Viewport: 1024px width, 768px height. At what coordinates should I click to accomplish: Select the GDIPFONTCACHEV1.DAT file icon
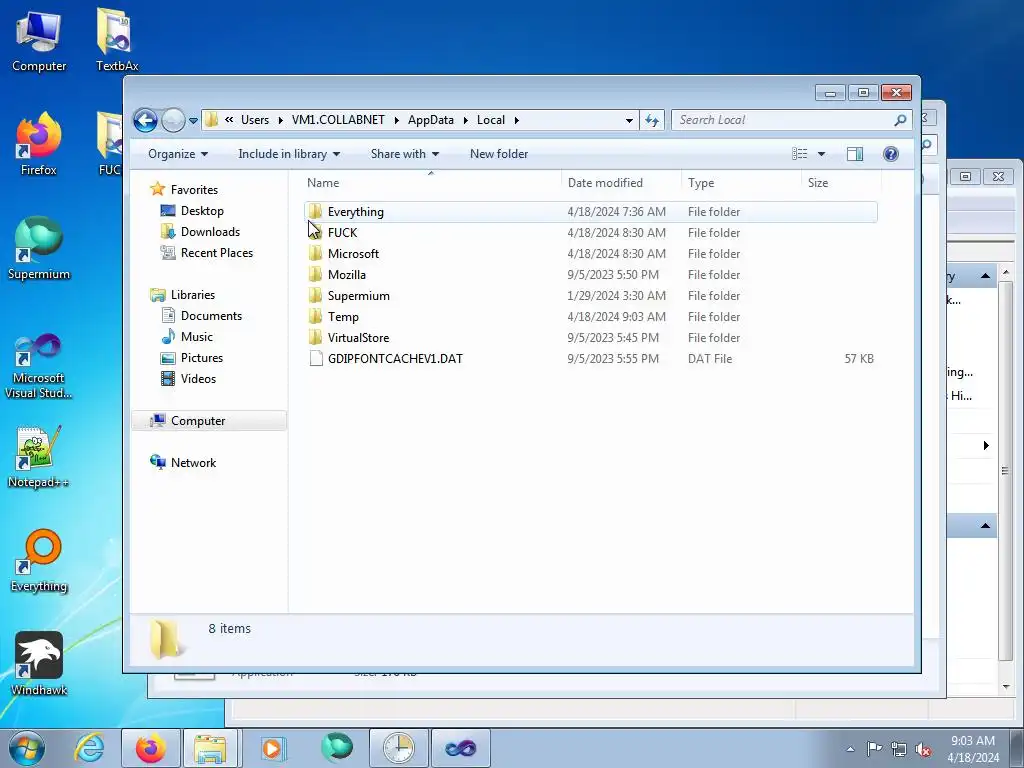[x=316, y=359]
